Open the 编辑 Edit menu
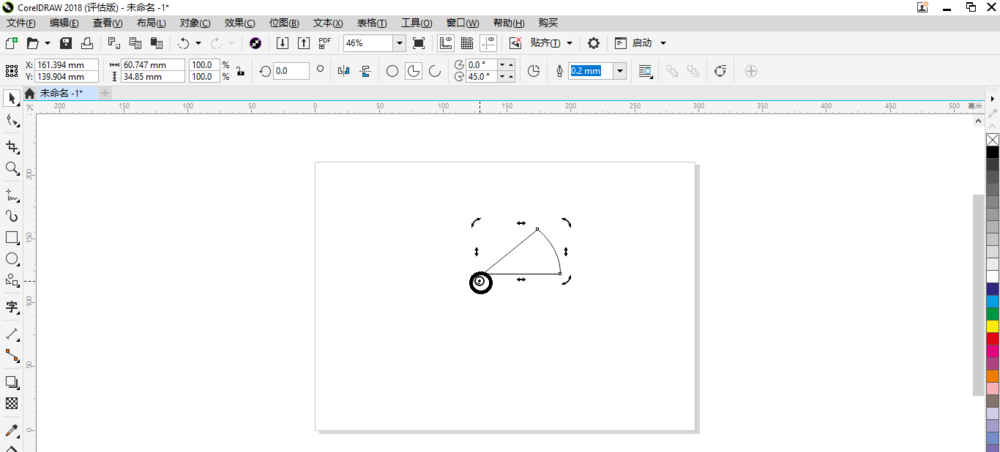Viewport: 1000px width, 452px height. point(64,23)
